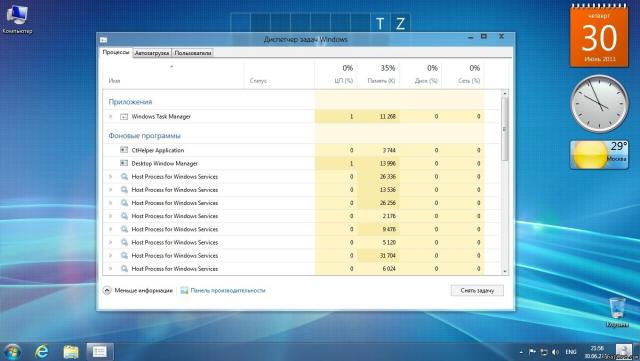Click the scrollbar down arrow
This screenshot has height=361, width=640.
(x=505, y=271)
